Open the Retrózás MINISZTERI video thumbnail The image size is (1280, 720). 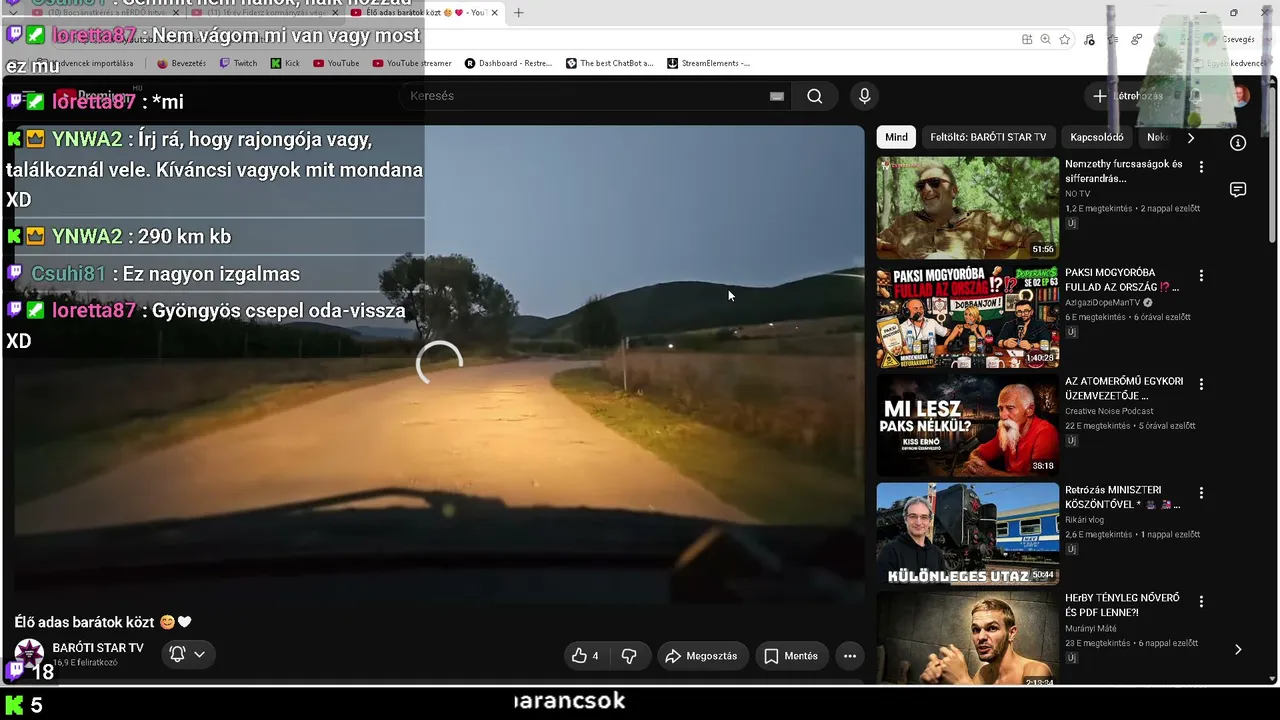968,534
